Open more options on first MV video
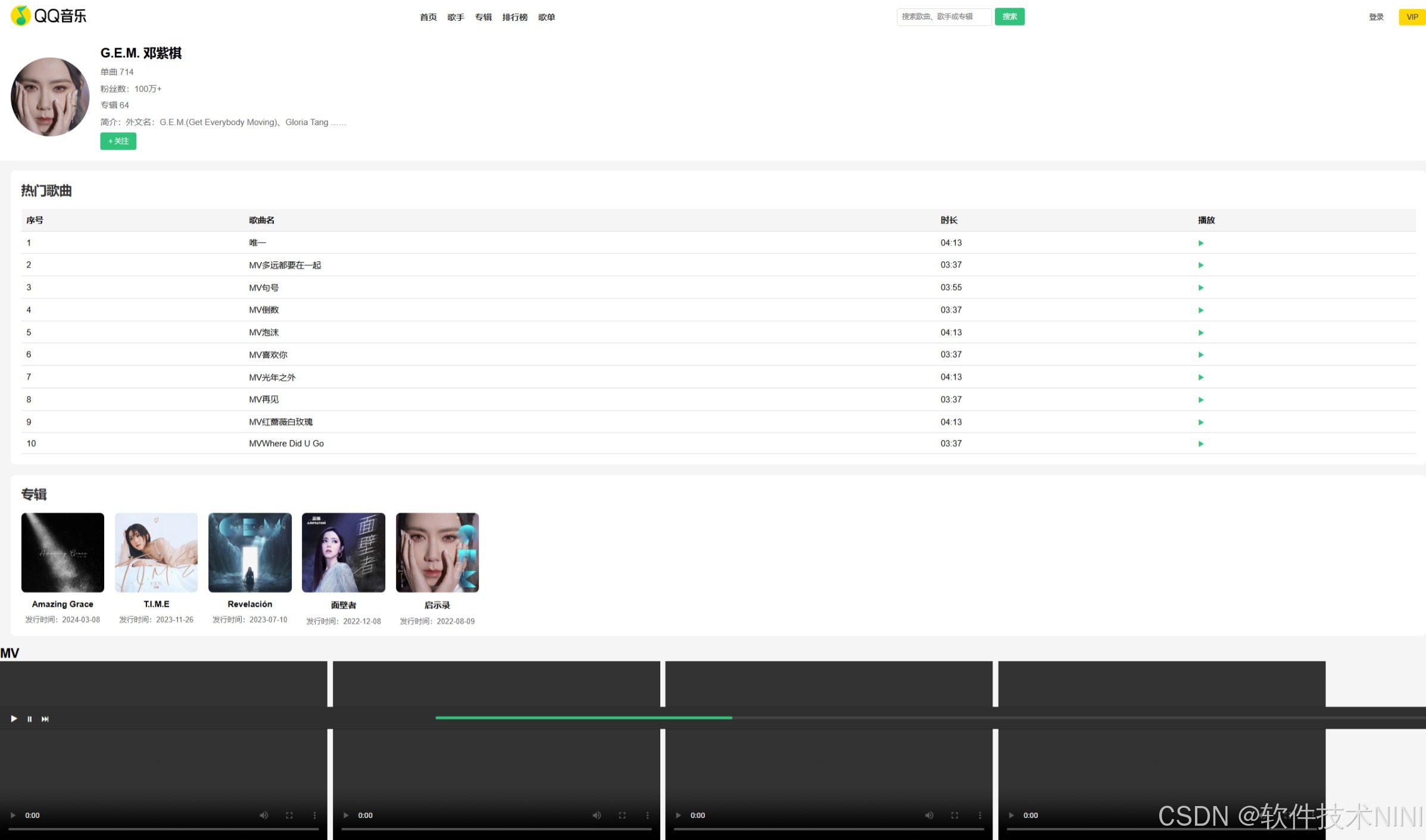 click(315, 816)
